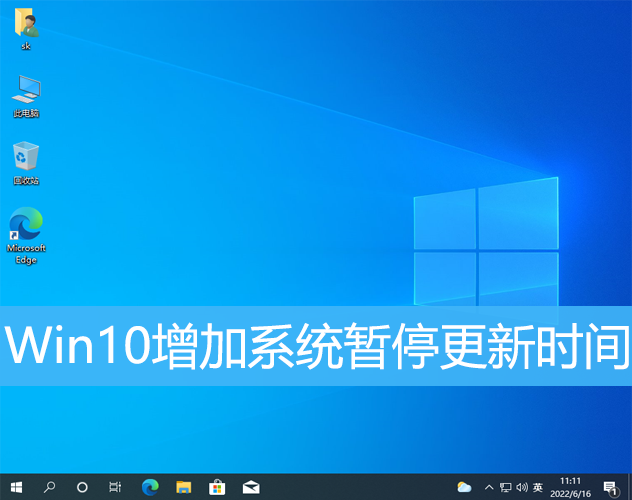Toggle the 英 input method indicator
This screenshot has height=500, width=632.
[538, 487]
